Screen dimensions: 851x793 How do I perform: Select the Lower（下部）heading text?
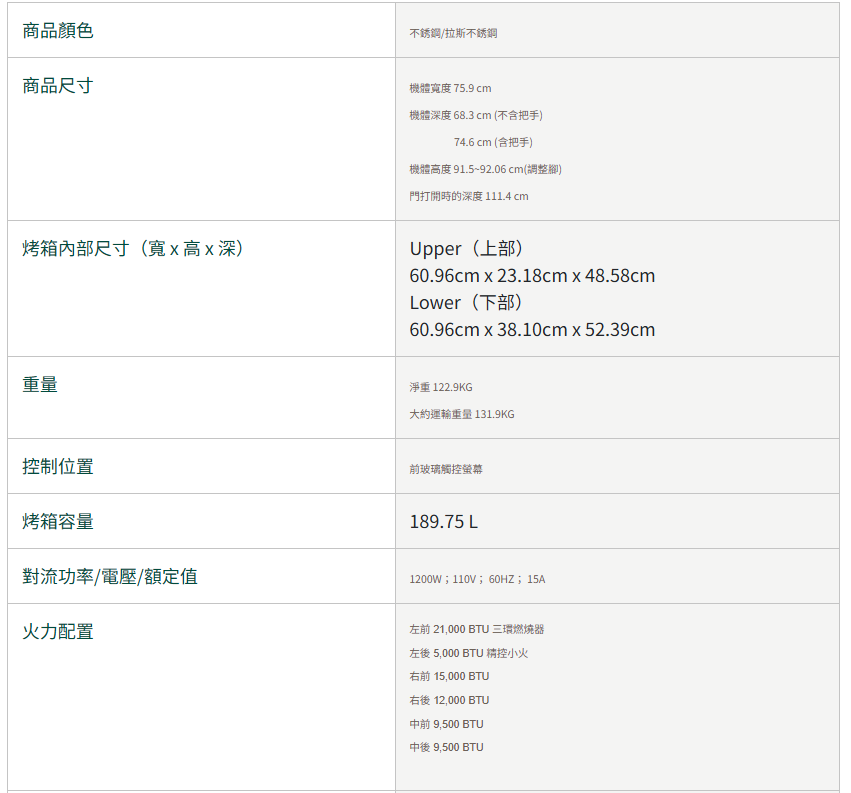point(467,303)
